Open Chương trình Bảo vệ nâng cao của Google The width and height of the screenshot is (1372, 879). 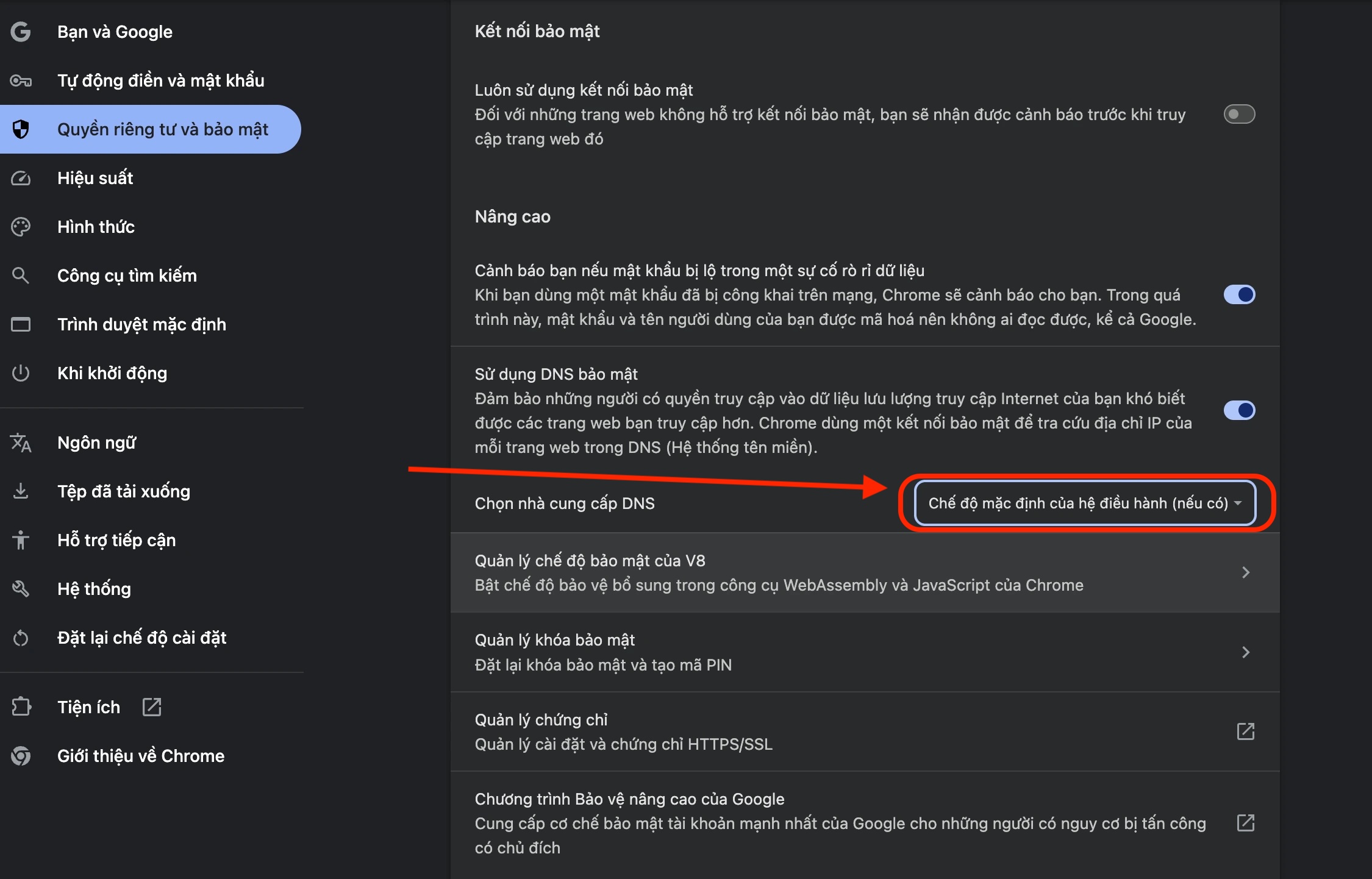(865, 823)
